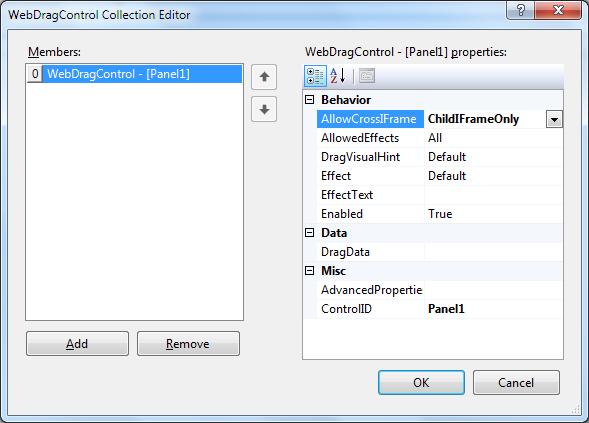The width and height of the screenshot is (589, 423).
Task: Move selected member down with arrow
Action: coord(264,109)
